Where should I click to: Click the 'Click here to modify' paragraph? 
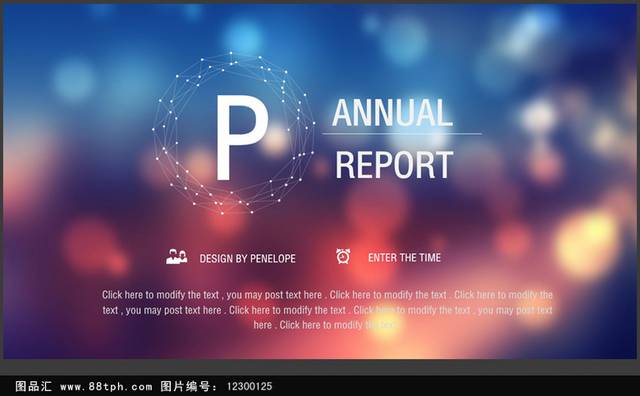327,309
